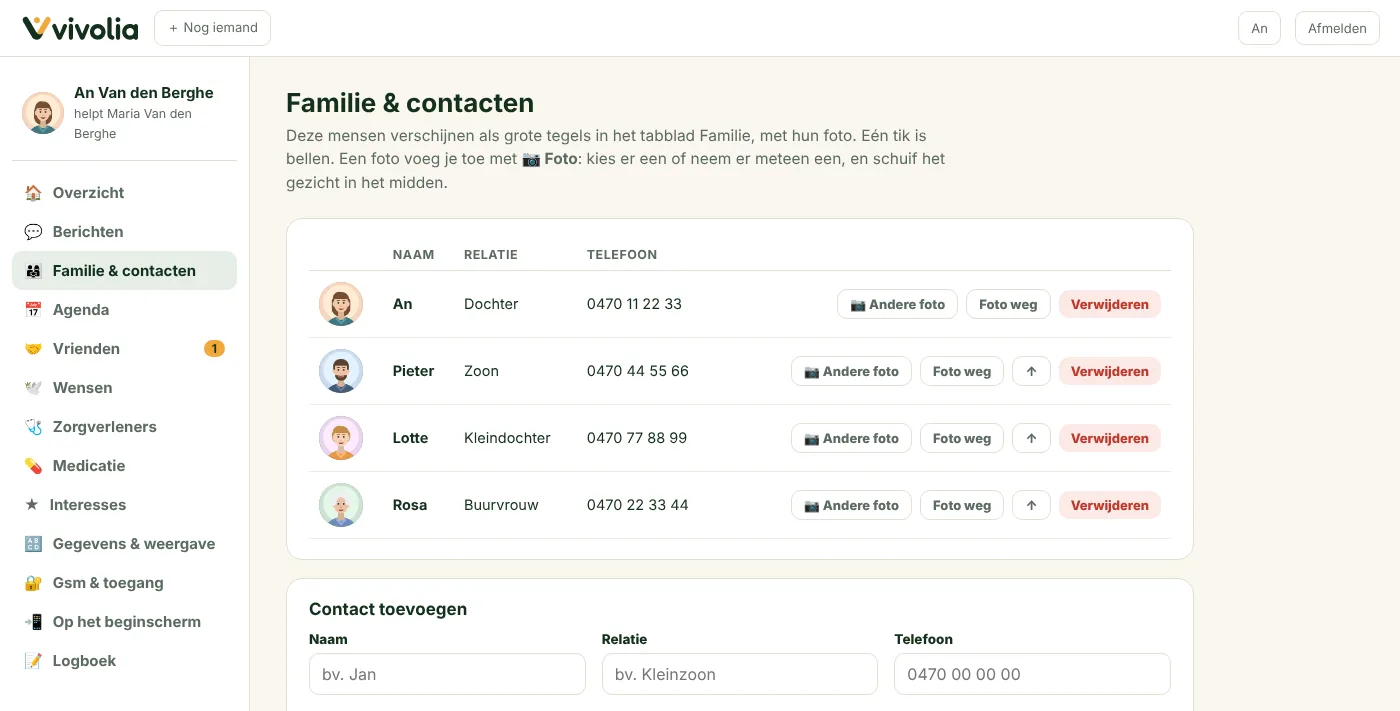The height and width of the screenshot is (711, 1400).
Task: Move Lotte up with the arrow button
Action: 1031,438
